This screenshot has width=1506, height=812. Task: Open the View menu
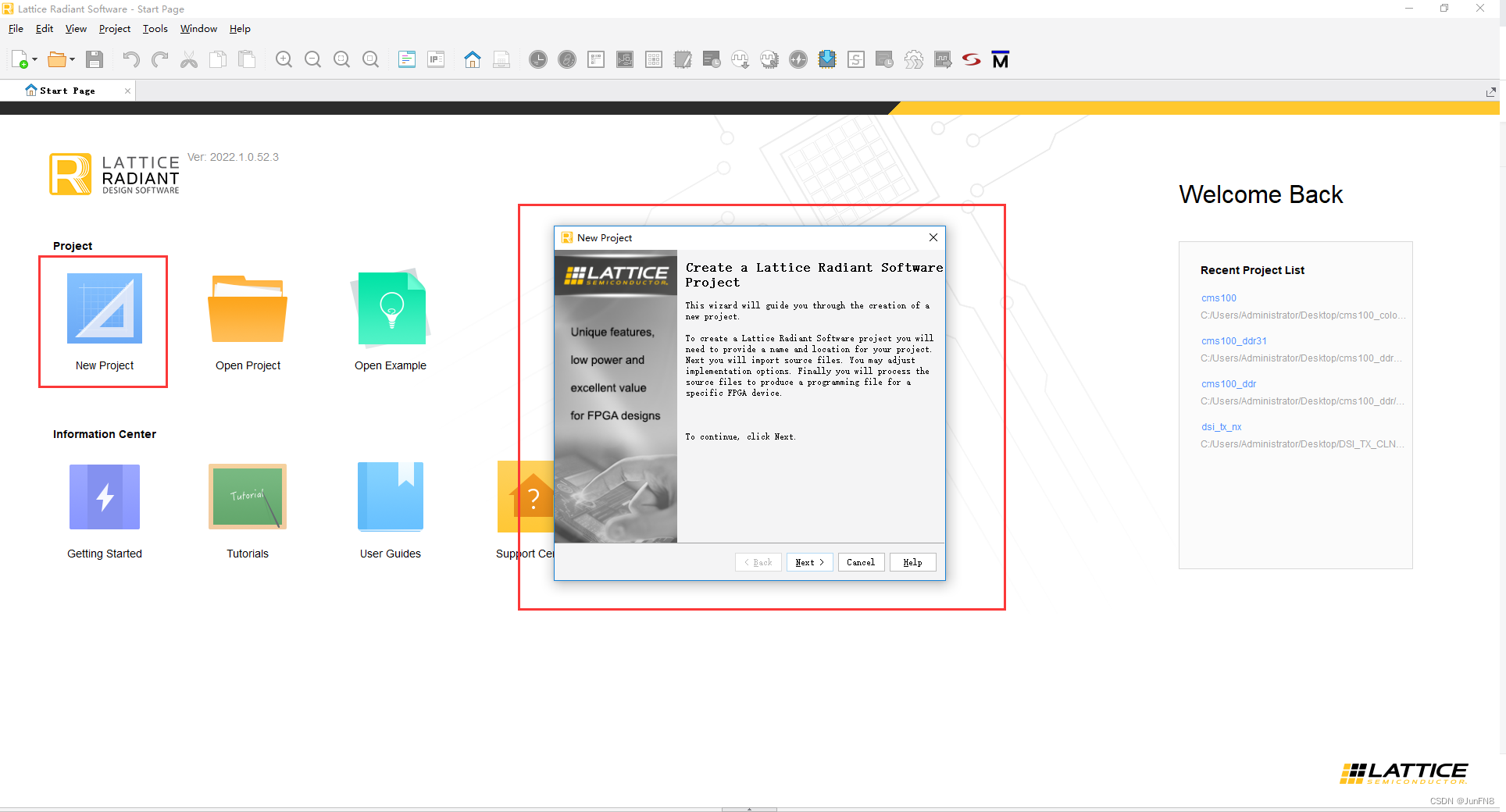(76, 29)
